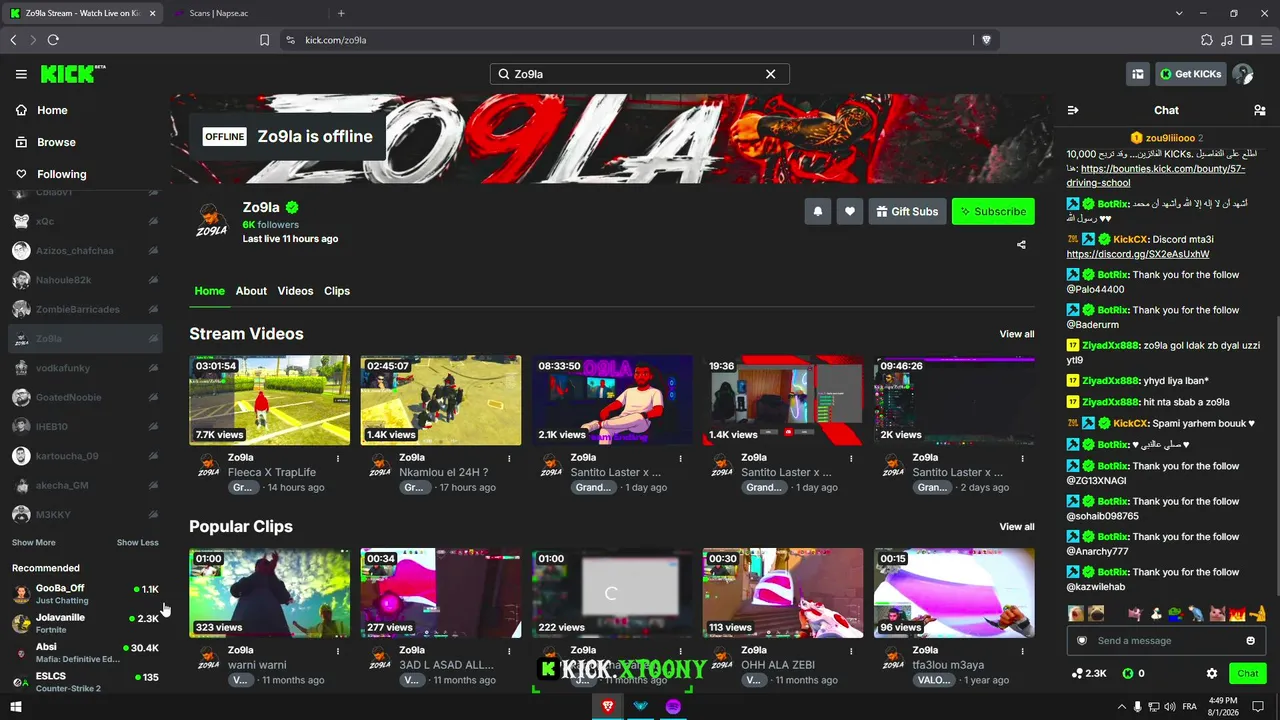The image size is (1280, 720).
Task: Open options menu for 3AD L ASAD clip
Action: (x=509, y=651)
